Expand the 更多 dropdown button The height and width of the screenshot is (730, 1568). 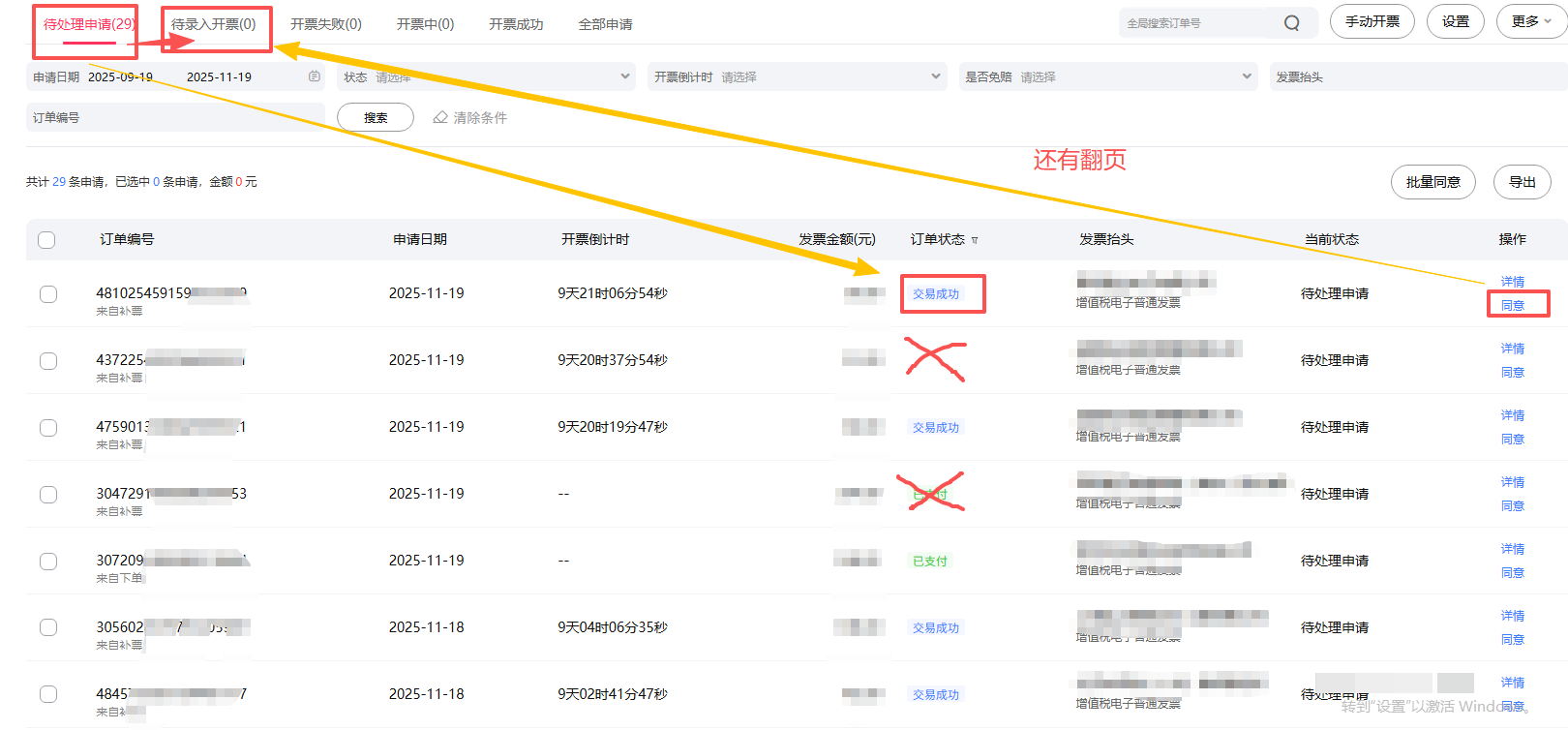pyautogui.click(x=1531, y=21)
